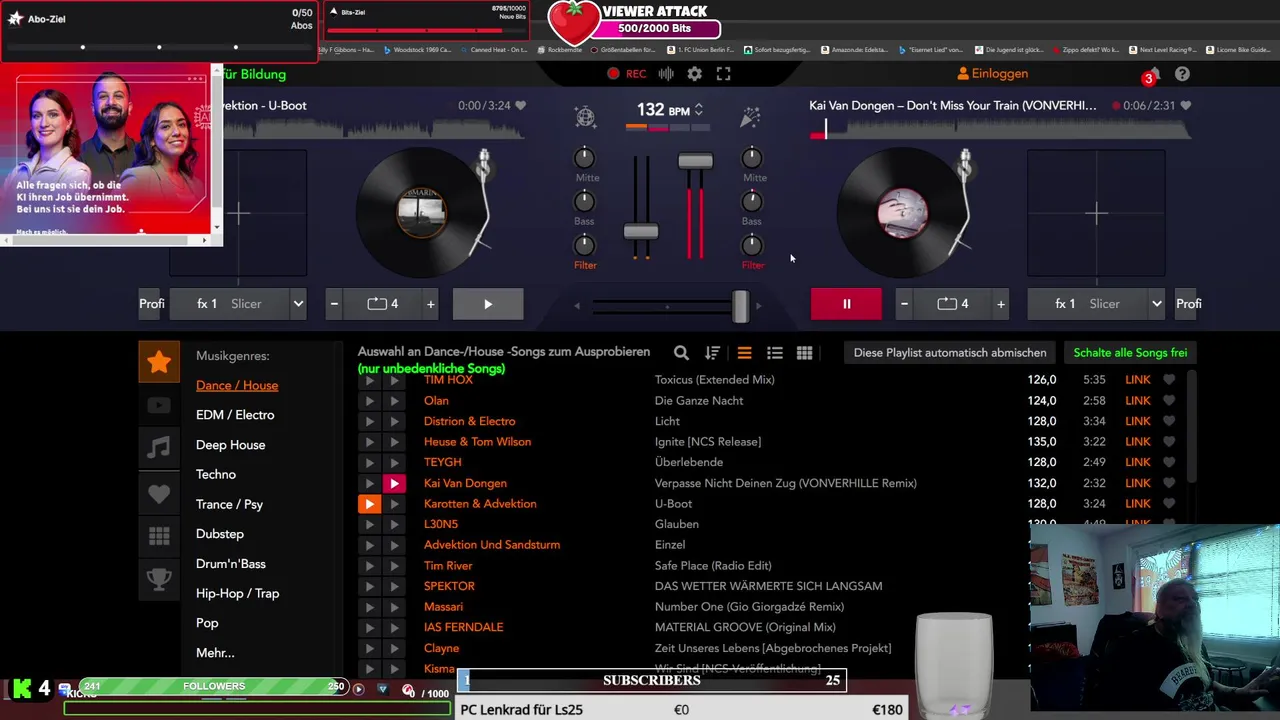Image resolution: width=1280 pixels, height=720 pixels.
Task: Load Olan on right deck
Action: click(394, 400)
